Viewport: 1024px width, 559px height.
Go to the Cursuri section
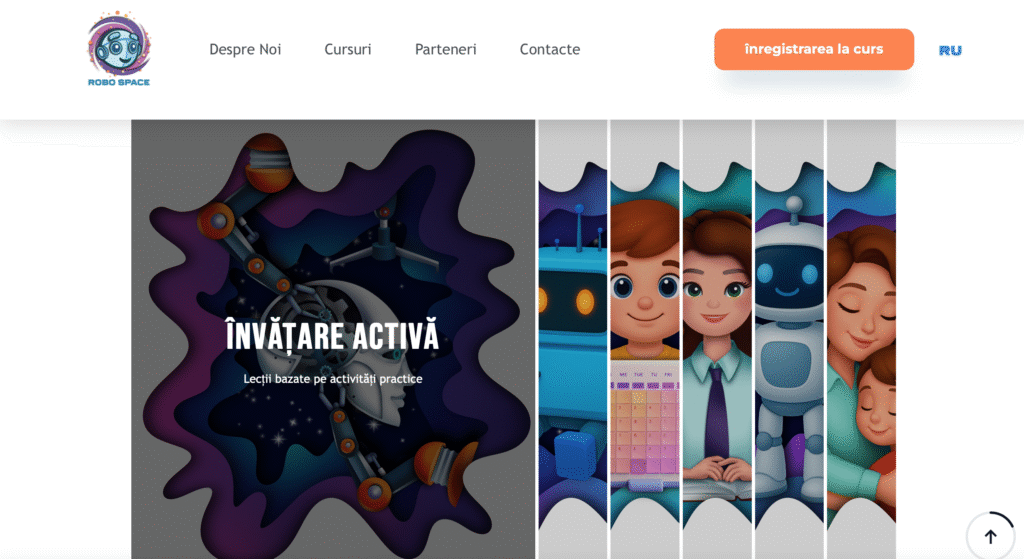[x=347, y=50]
